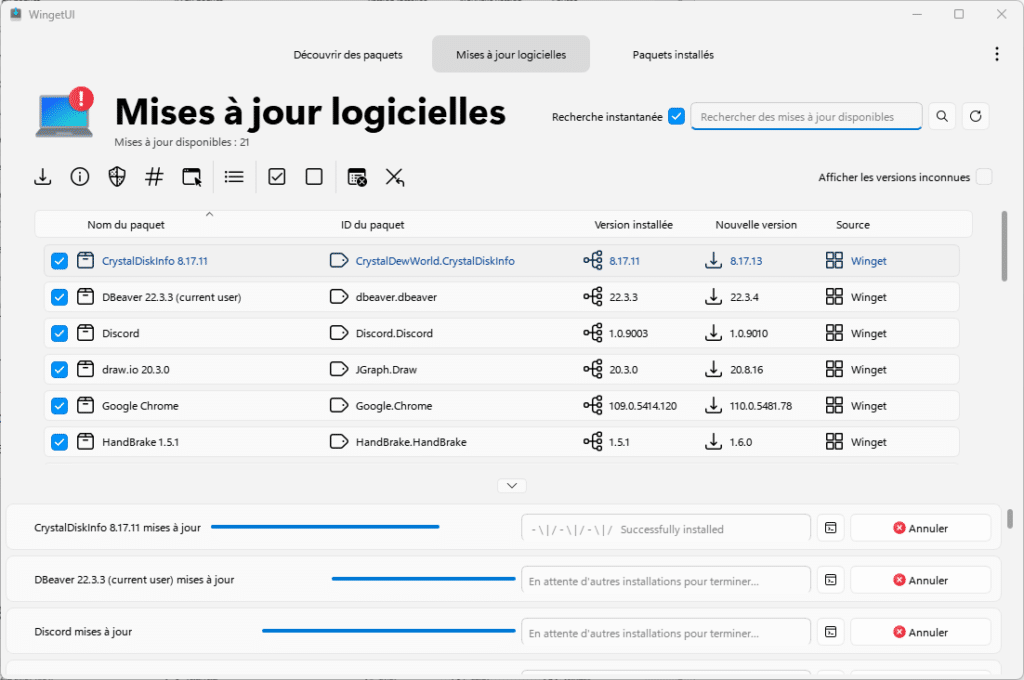The width and height of the screenshot is (1024, 680).
Task: Uncheck the DBeaver 22.3.3 package checkbox
Action: (x=59, y=297)
